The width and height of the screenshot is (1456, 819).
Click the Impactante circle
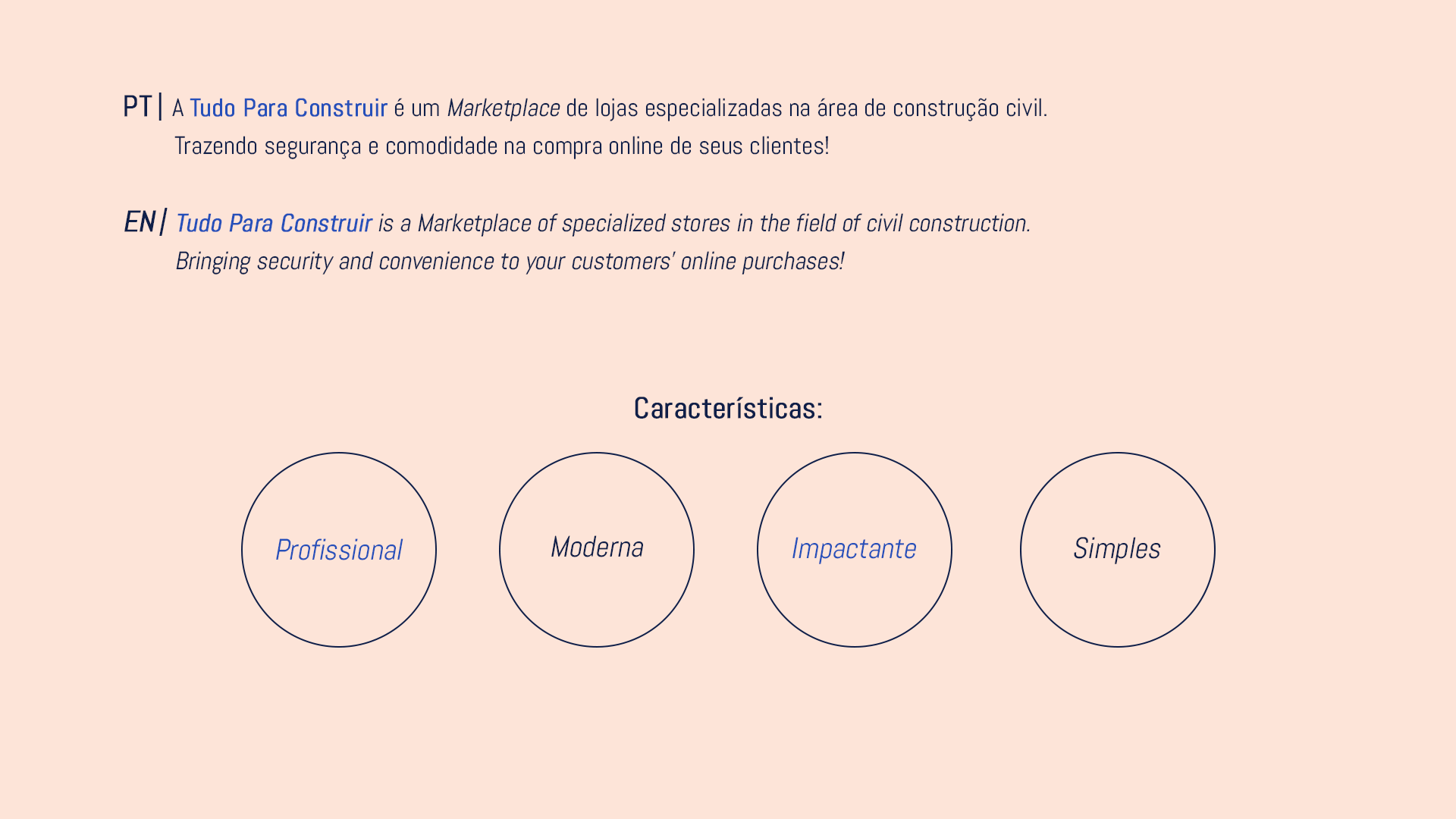(x=854, y=549)
